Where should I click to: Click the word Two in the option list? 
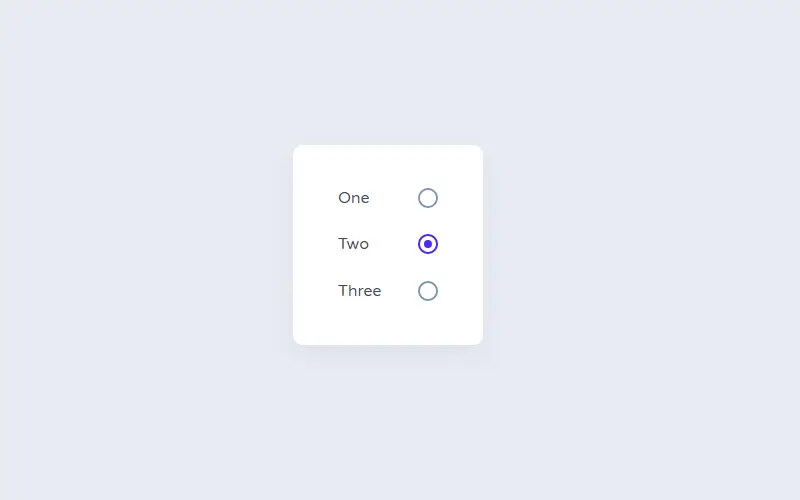tap(353, 244)
